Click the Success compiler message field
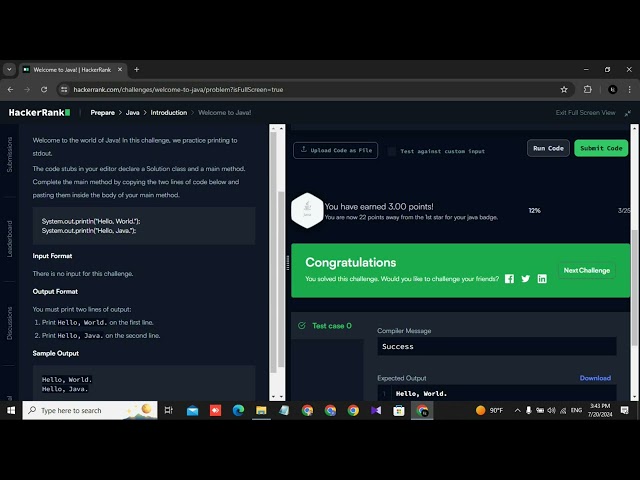Screen dimensions: 640x480 [x=497, y=347]
